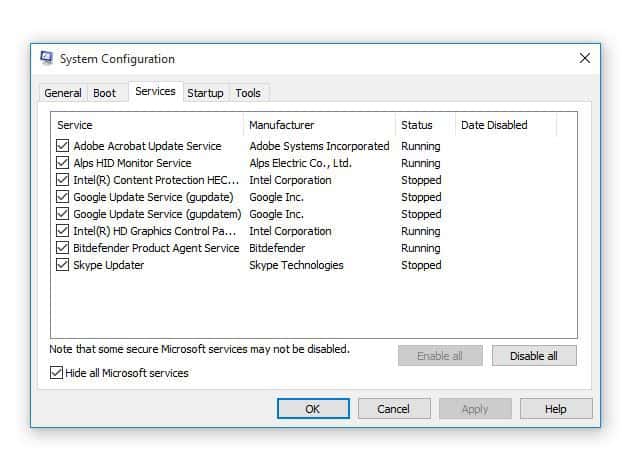Toggle Hide all Microsoft services checkbox

(56, 373)
